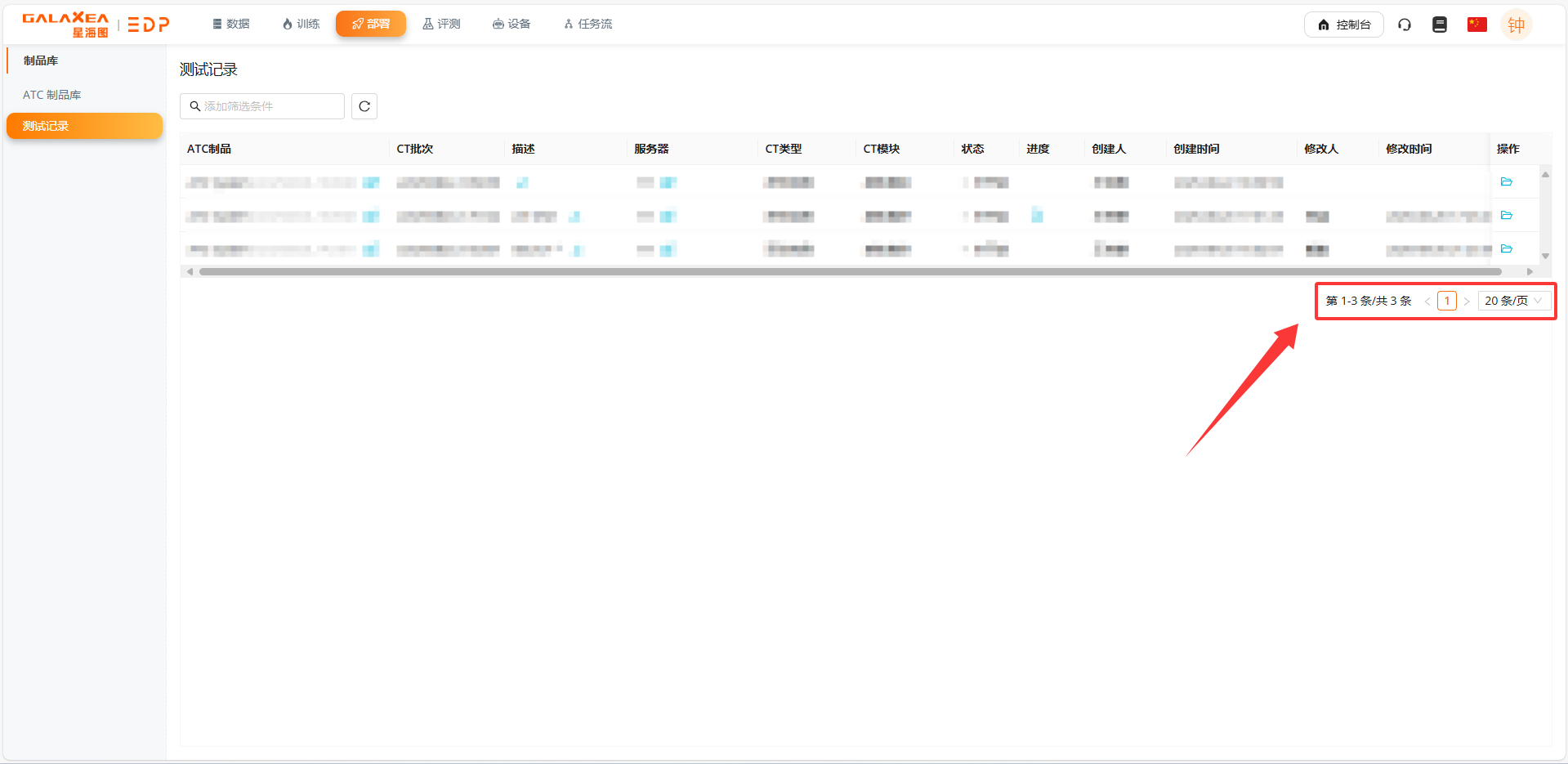Open the documentation book icon
This screenshot has height=764, width=1568.
point(1439,25)
